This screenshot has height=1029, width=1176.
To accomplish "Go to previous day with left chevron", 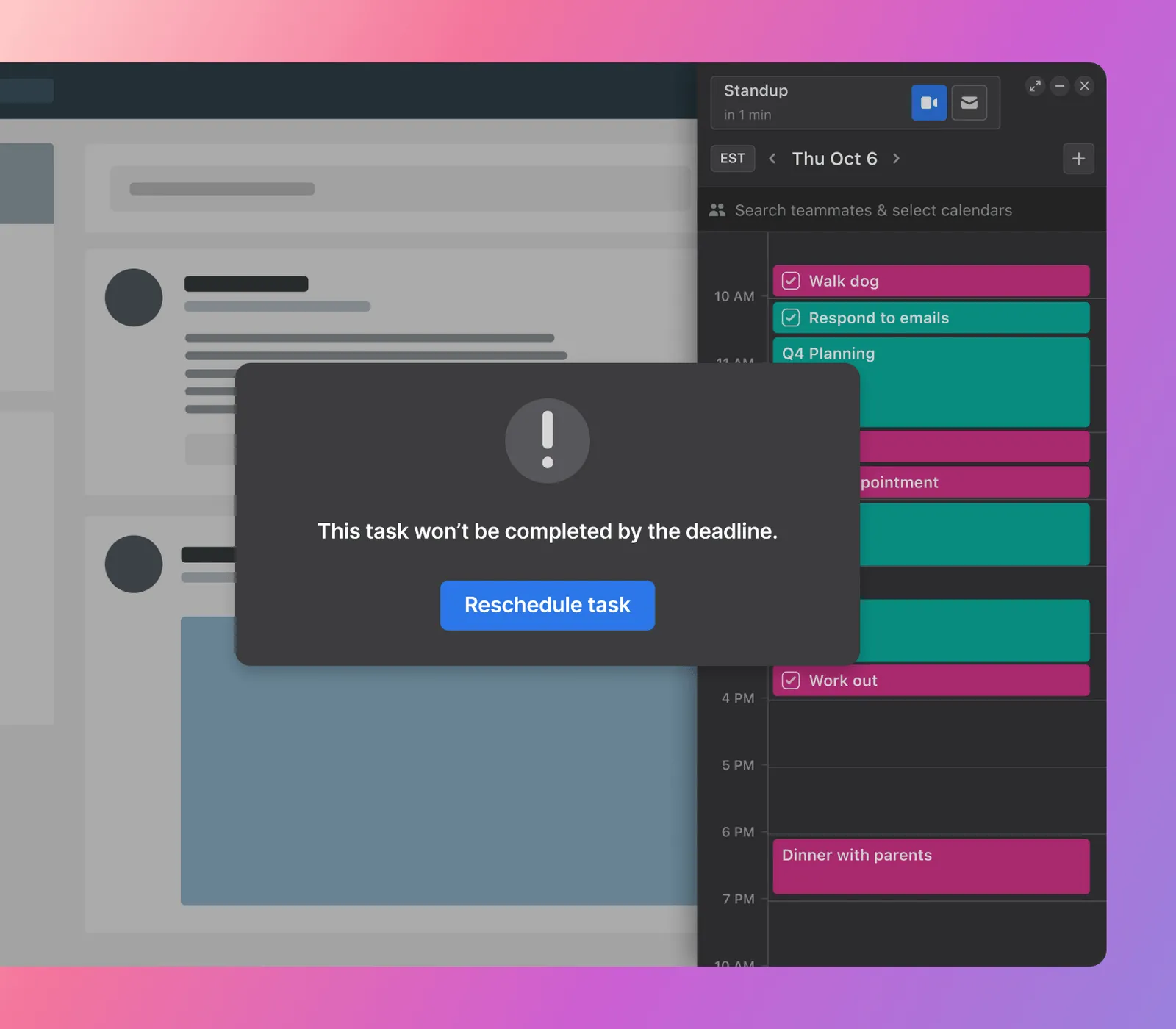I will click(772, 159).
